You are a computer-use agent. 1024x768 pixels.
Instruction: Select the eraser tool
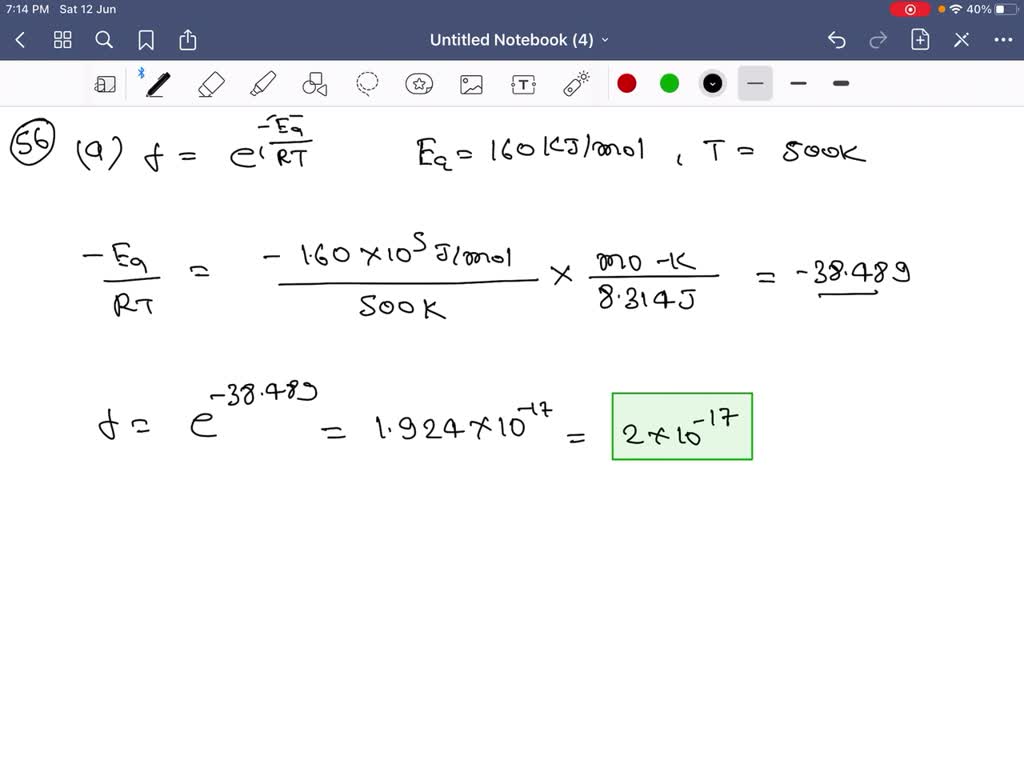[x=210, y=84]
